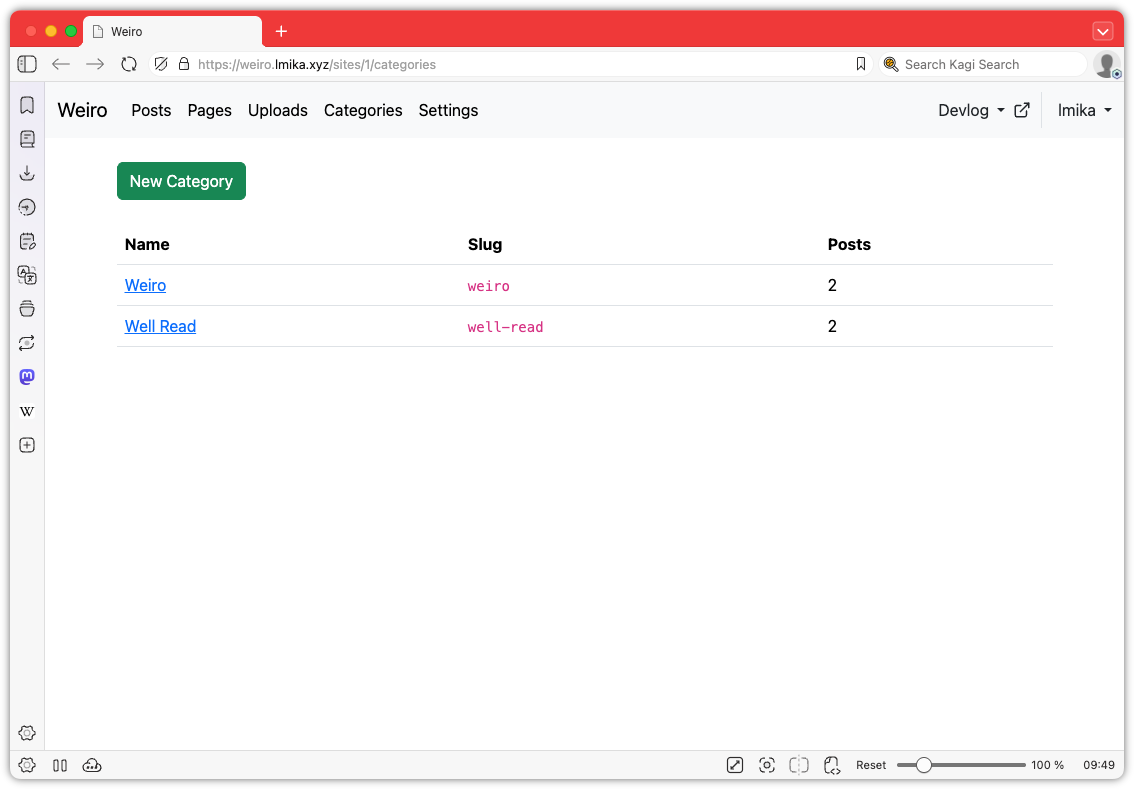Open the Uploads section
1134x789 pixels.
(277, 111)
